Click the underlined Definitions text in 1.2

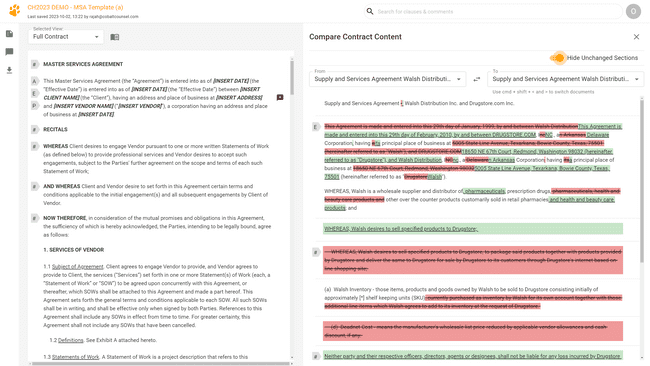(x=70, y=340)
